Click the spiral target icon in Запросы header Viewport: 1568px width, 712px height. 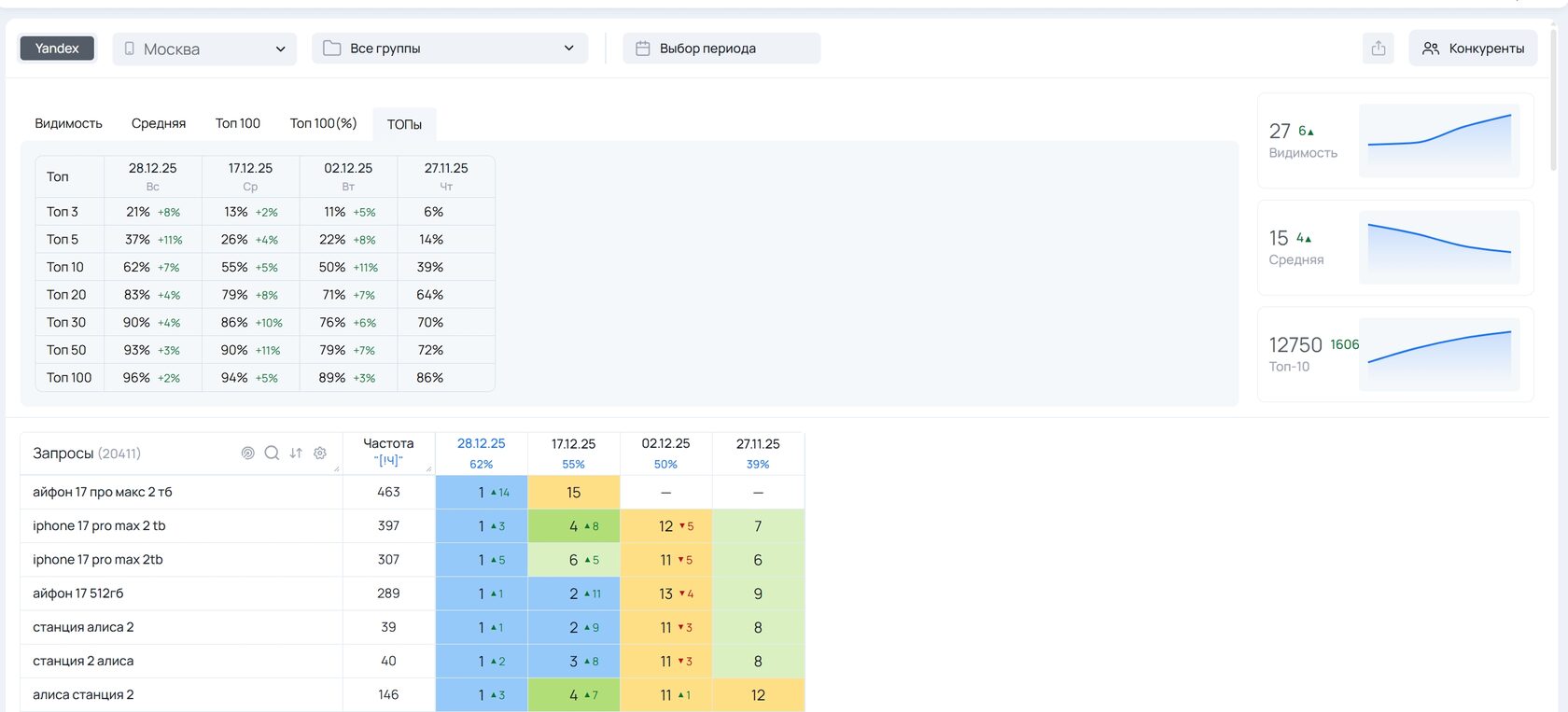pos(247,454)
